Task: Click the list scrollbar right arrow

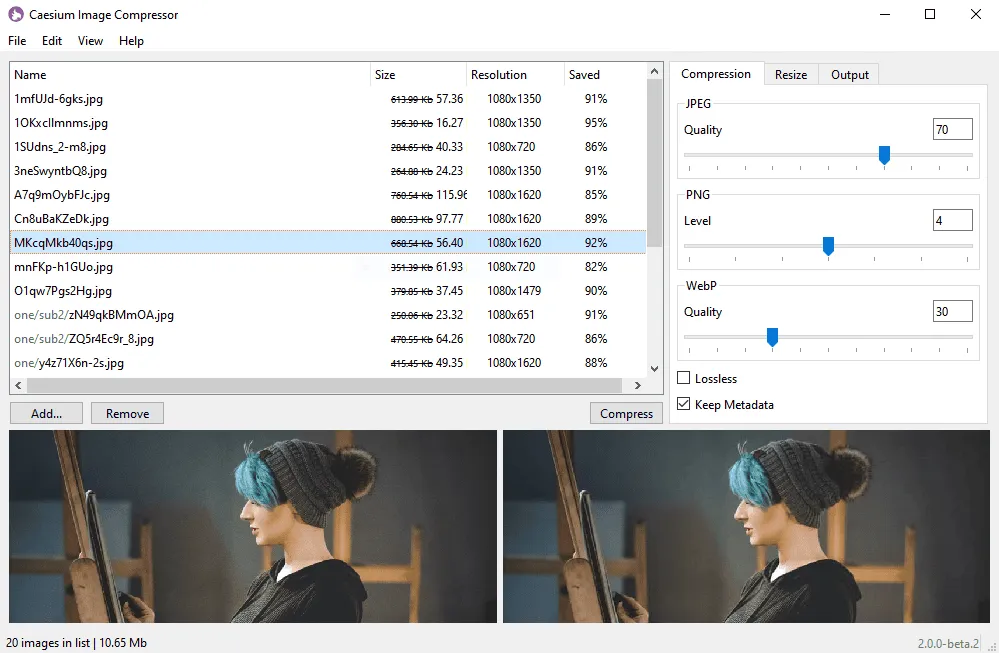Action: [x=640, y=384]
